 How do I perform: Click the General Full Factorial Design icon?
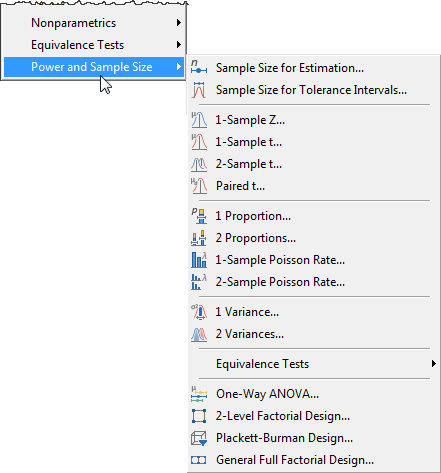point(199,460)
